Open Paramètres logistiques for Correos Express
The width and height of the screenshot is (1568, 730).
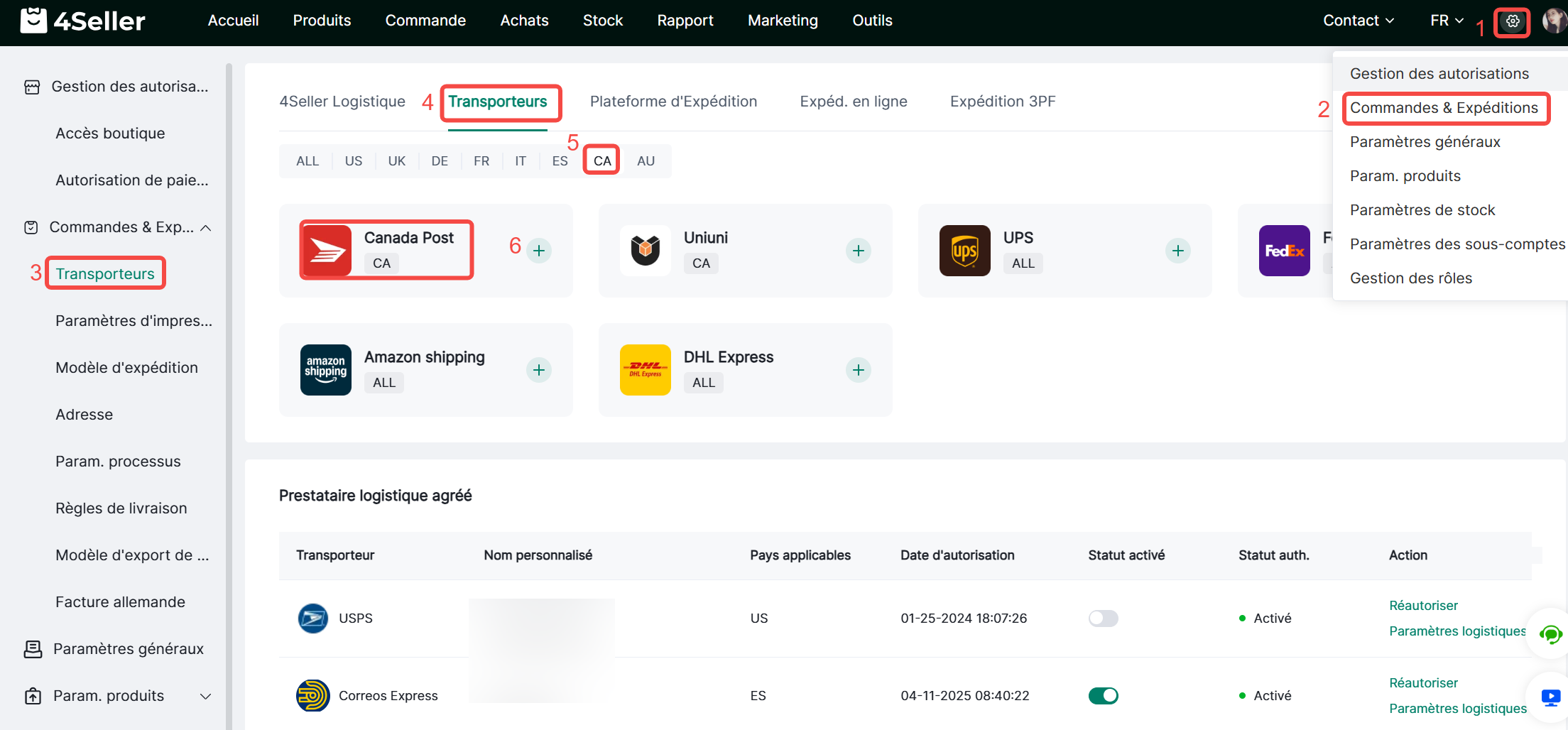[x=1457, y=709]
